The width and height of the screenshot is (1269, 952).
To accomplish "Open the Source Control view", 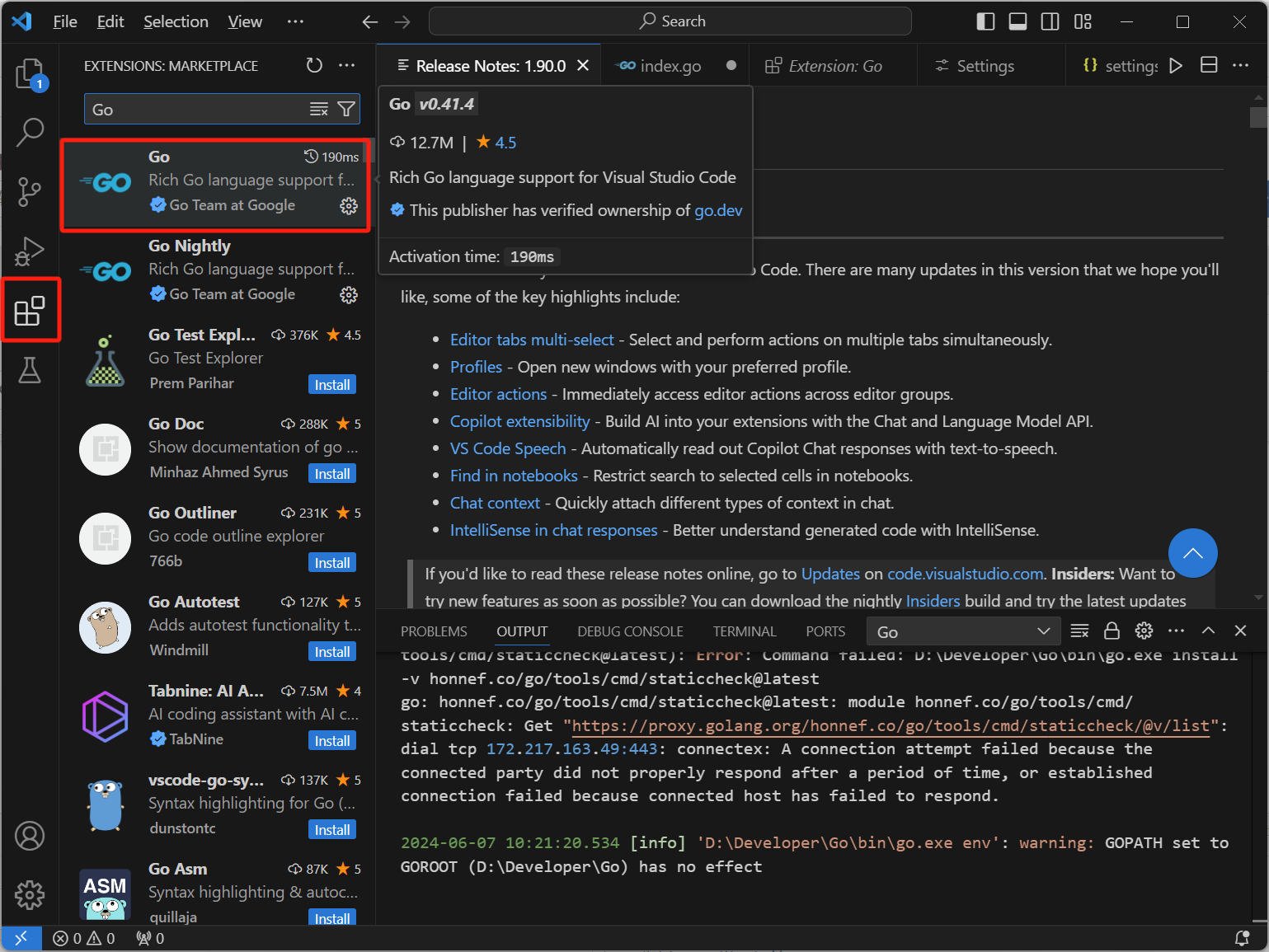I will 30,191.
